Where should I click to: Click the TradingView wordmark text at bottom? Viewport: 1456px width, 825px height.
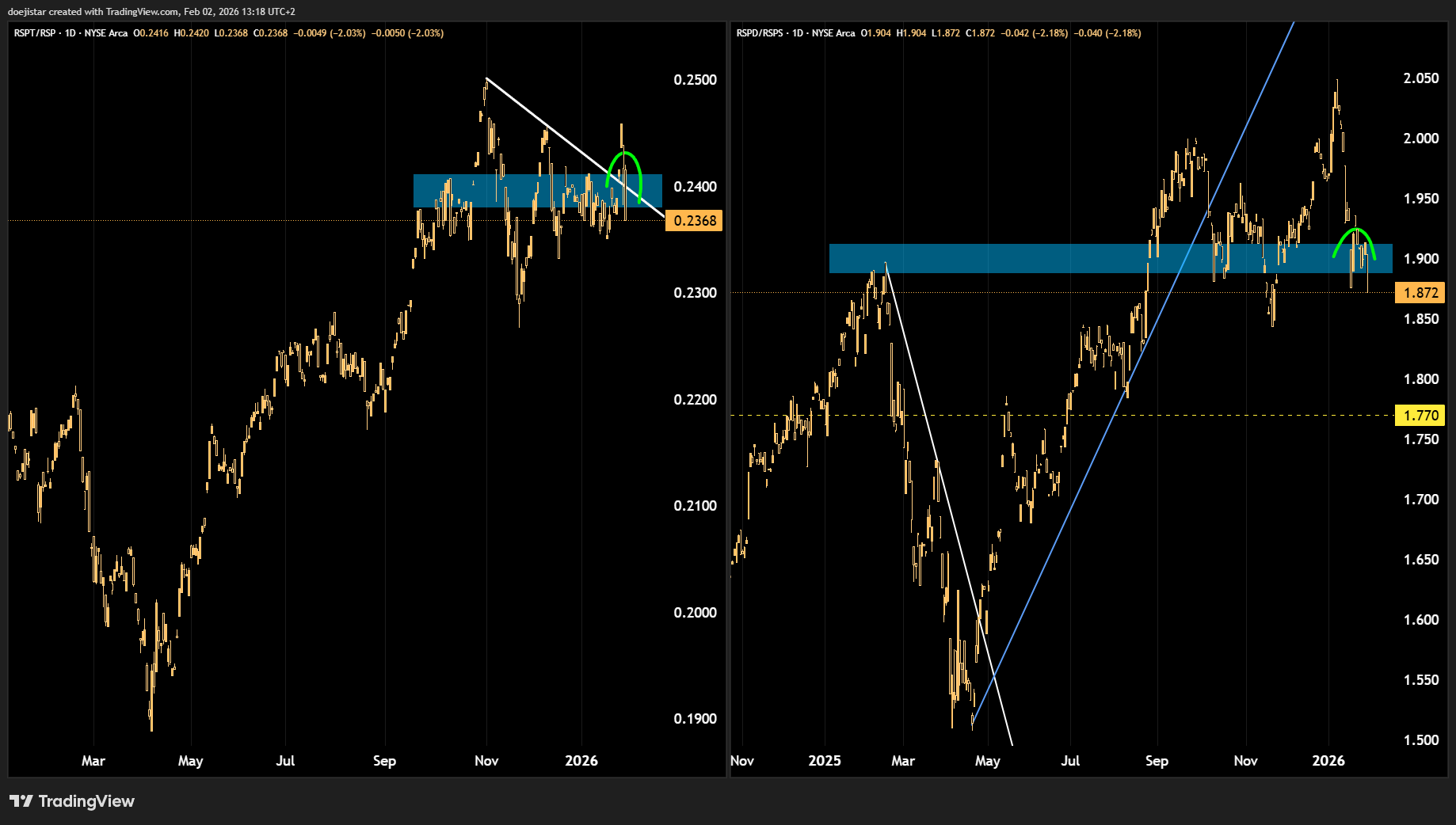click(86, 801)
